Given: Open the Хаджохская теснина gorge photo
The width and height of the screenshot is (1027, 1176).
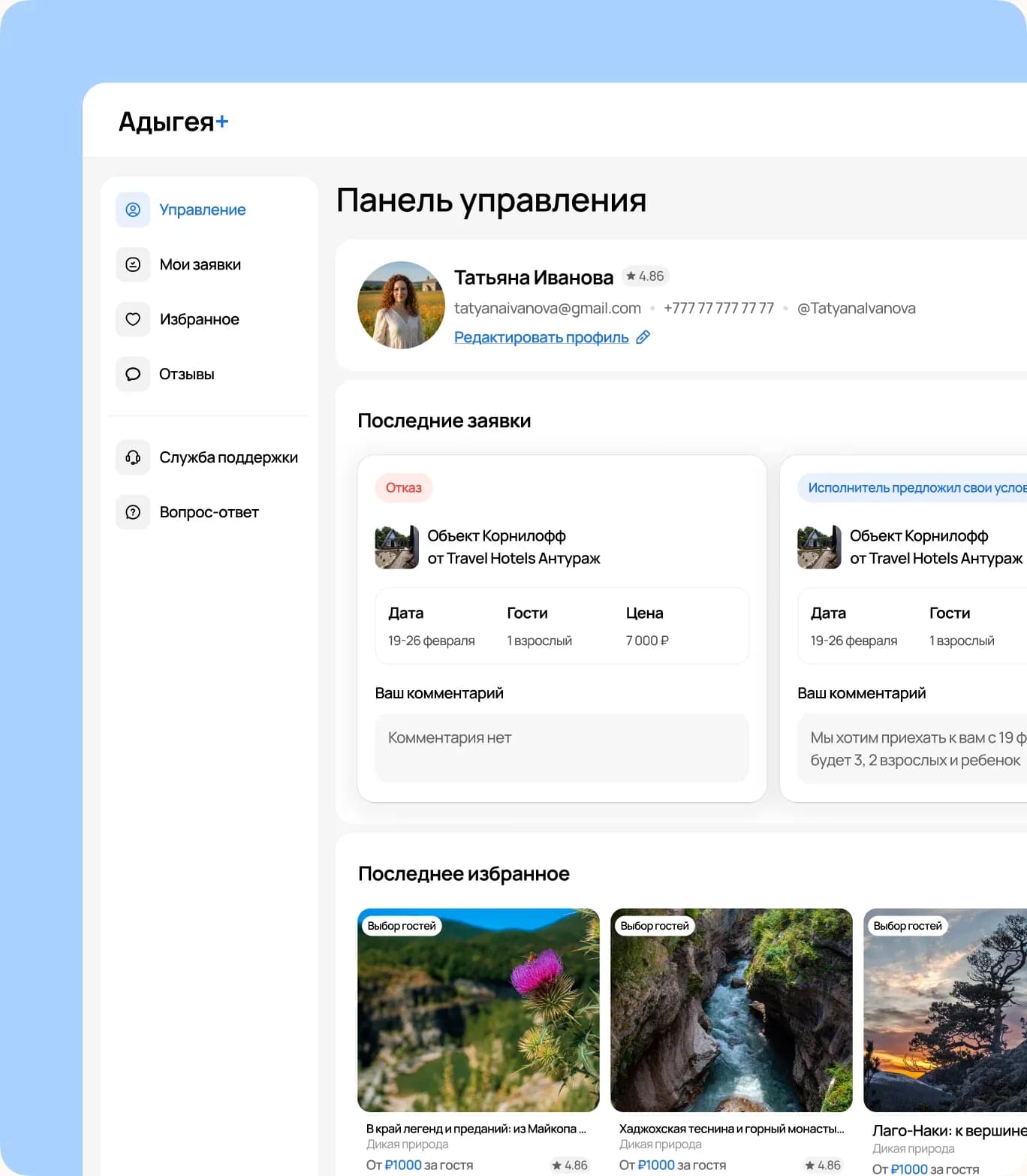Looking at the screenshot, I should [x=731, y=1010].
